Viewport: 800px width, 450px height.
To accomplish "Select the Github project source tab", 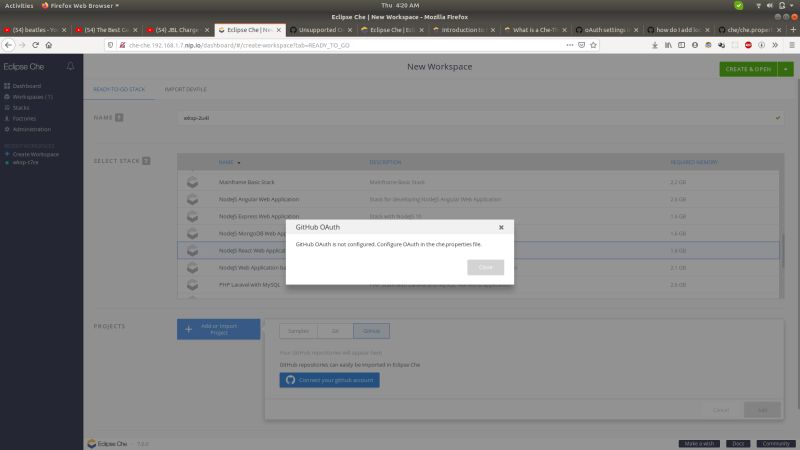I will pos(371,331).
